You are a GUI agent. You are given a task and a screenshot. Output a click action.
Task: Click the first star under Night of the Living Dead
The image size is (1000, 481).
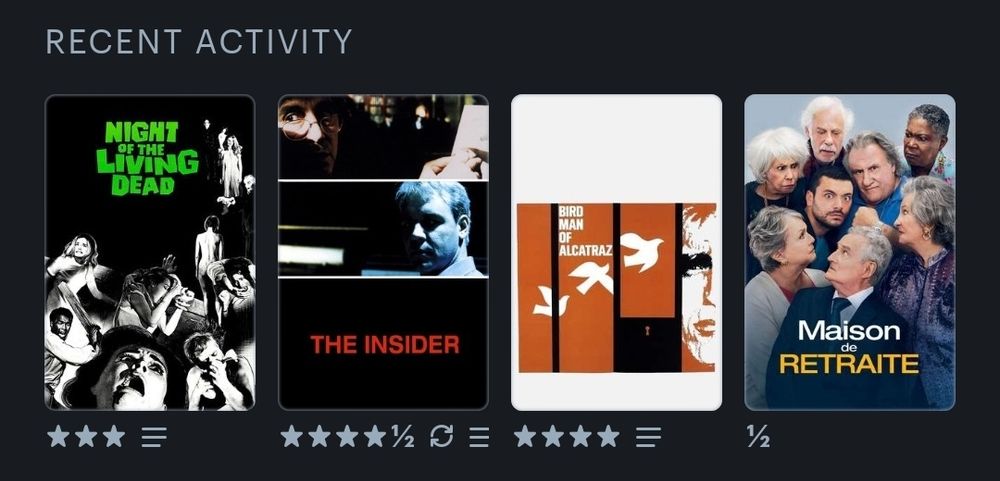[58, 436]
